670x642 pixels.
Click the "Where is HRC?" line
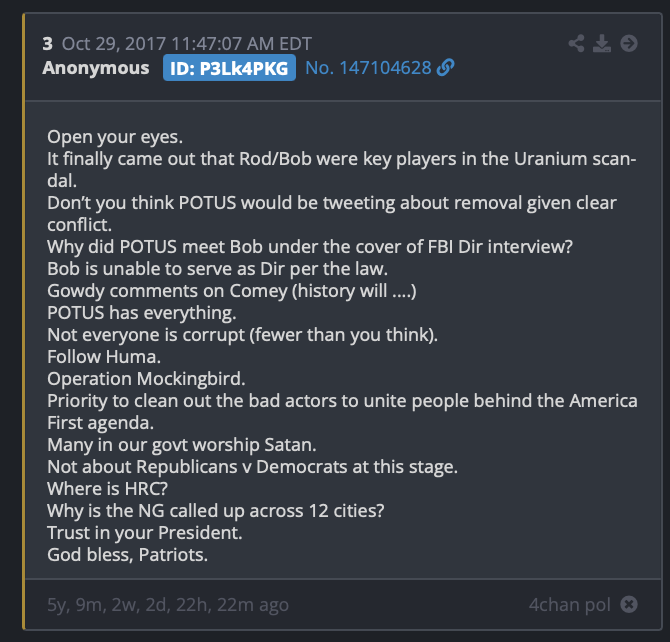click(x=108, y=489)
